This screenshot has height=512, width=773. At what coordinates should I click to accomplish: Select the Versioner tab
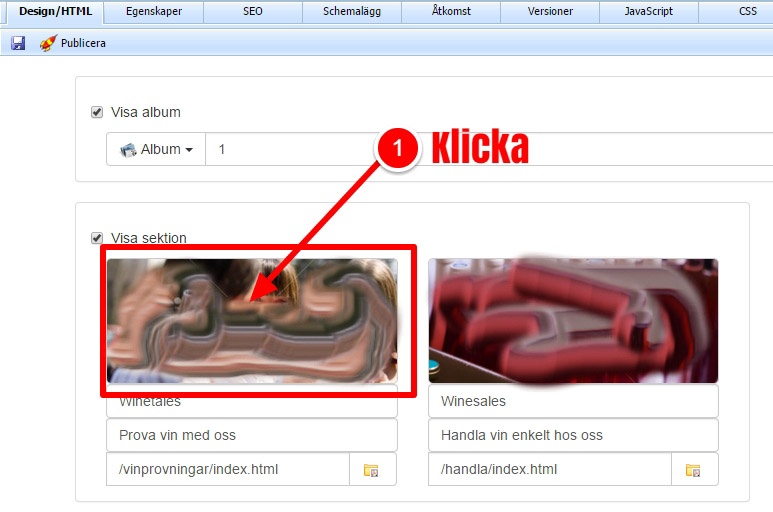coord(550,11)
